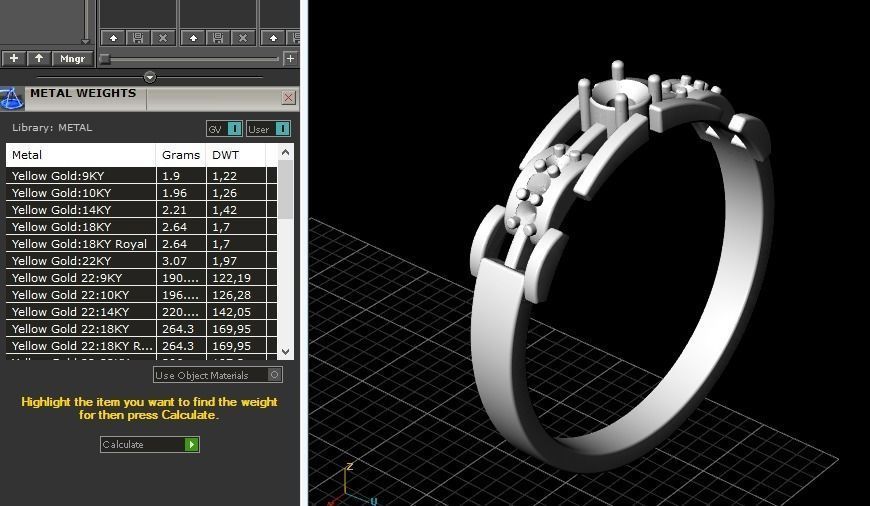Viewport: 870px width, 506px height.
Task: Click the 2.21 grams value cell
Action: click(181, 210)
